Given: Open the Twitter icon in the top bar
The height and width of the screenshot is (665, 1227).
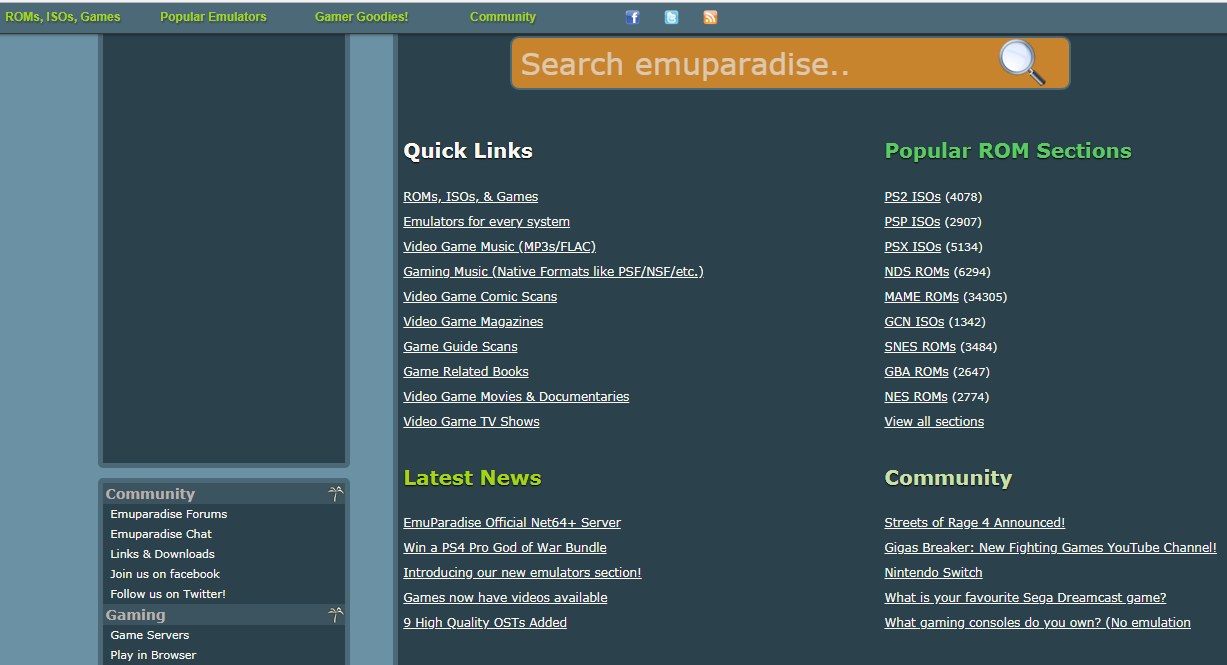Looking at the screenshot, I should point(671,17).
